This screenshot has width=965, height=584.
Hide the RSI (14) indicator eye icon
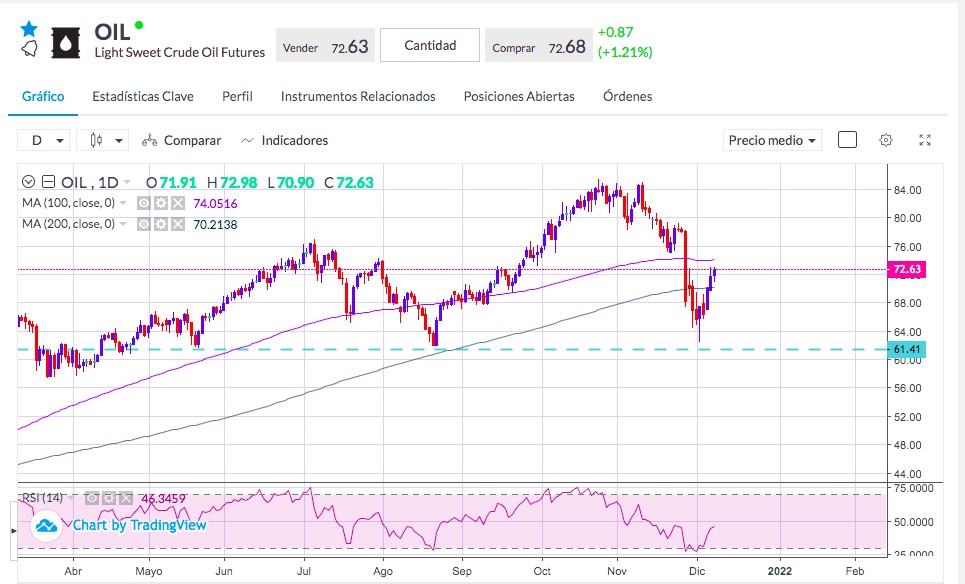(92, 498)
